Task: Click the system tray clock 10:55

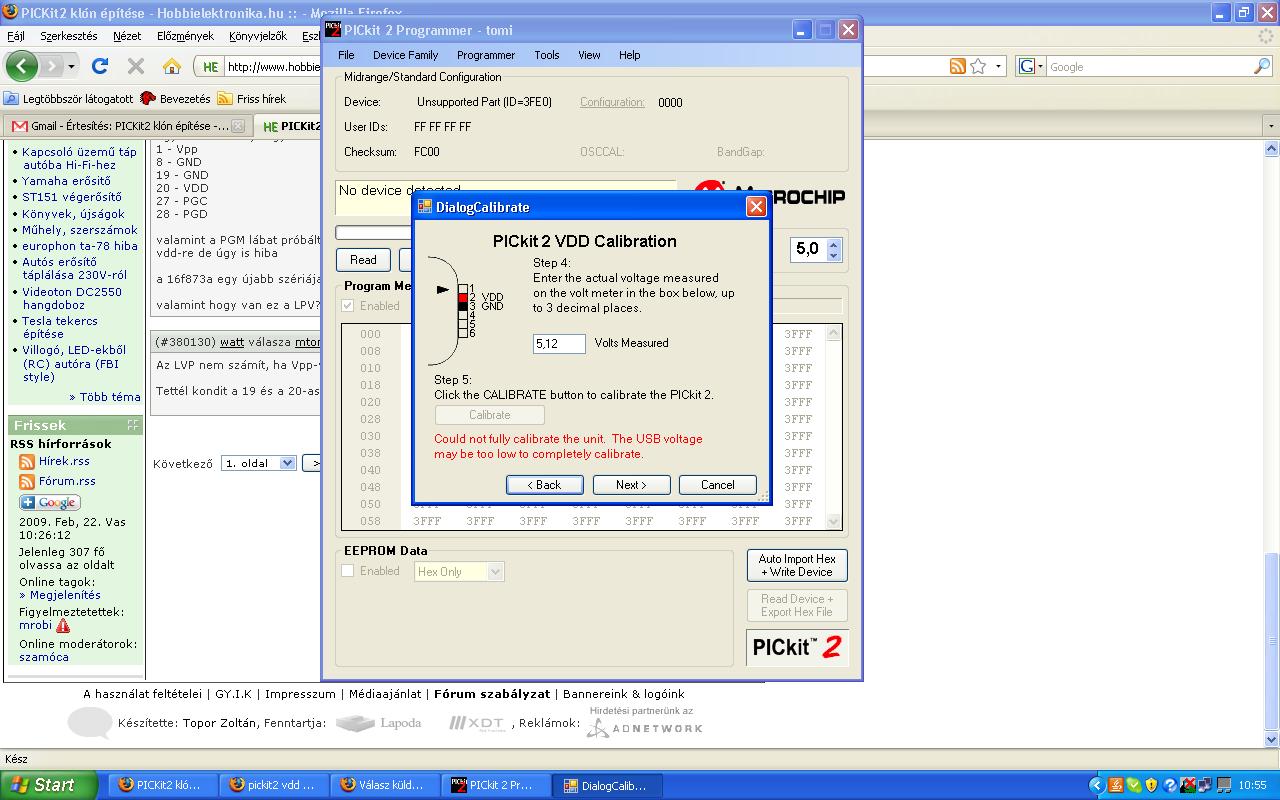Action: click(x=1252, y=785)
